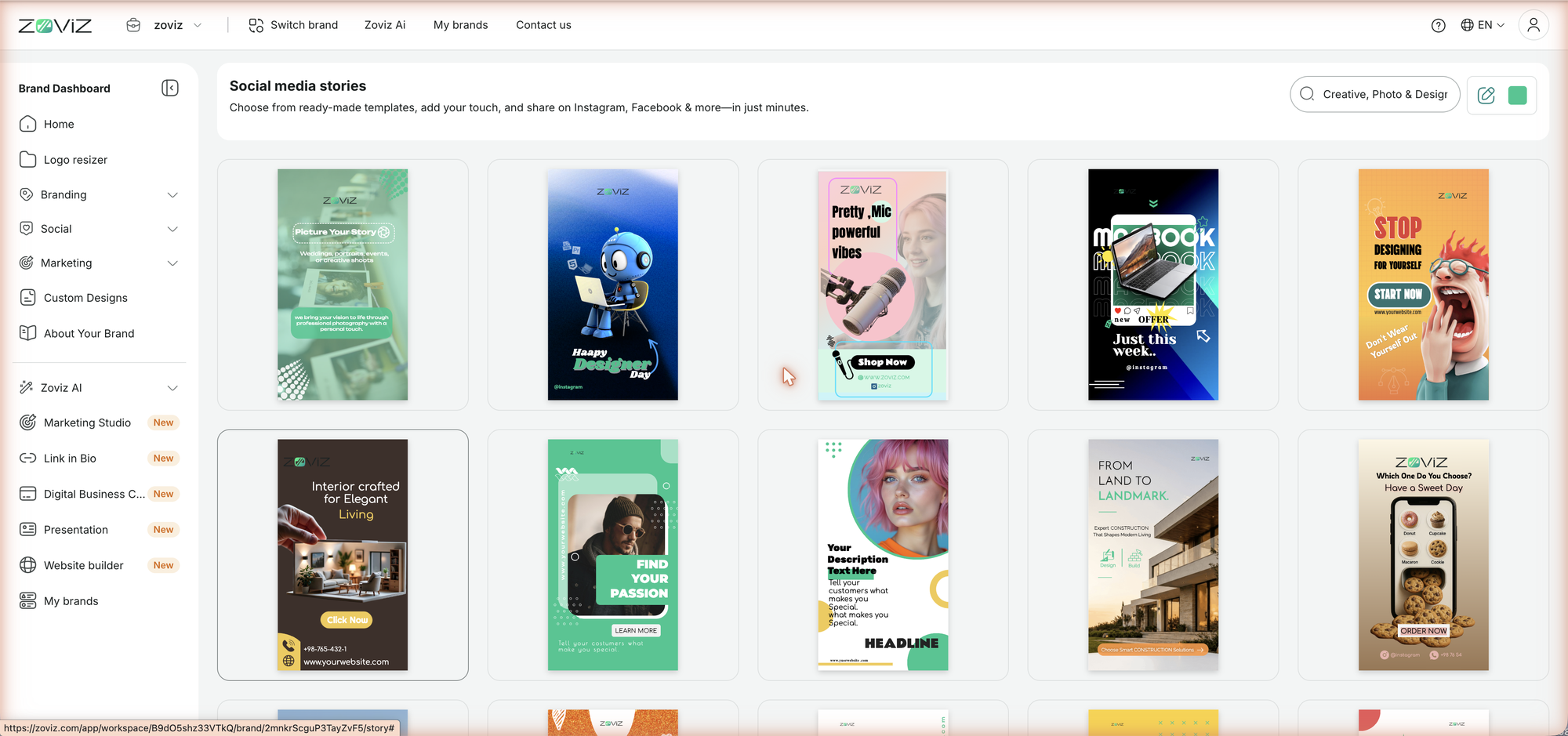
Task: Open the Happy Designer Day robot template
Action: tap(613, 285)
